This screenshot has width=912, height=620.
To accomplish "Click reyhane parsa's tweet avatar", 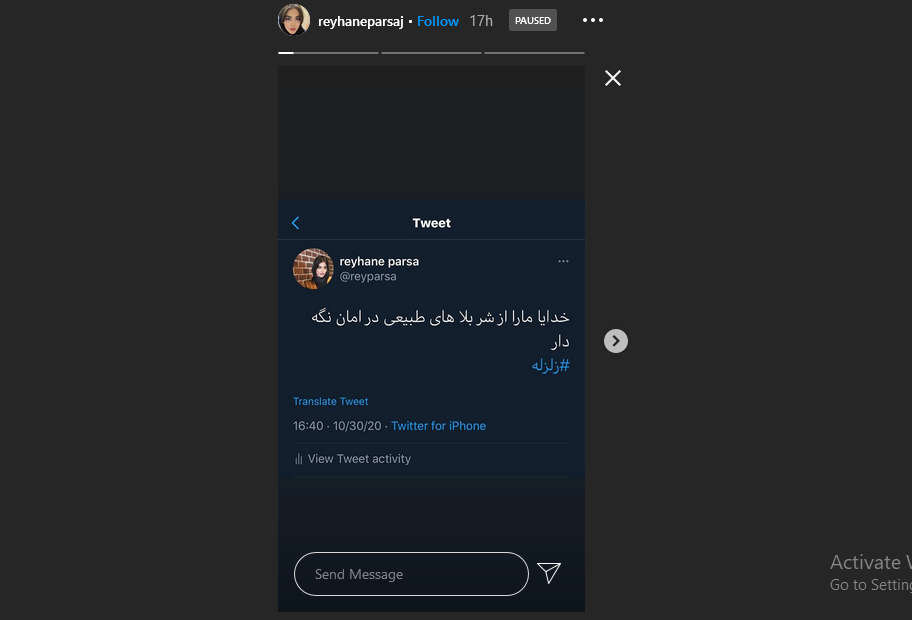I will [x=313, y=269].
